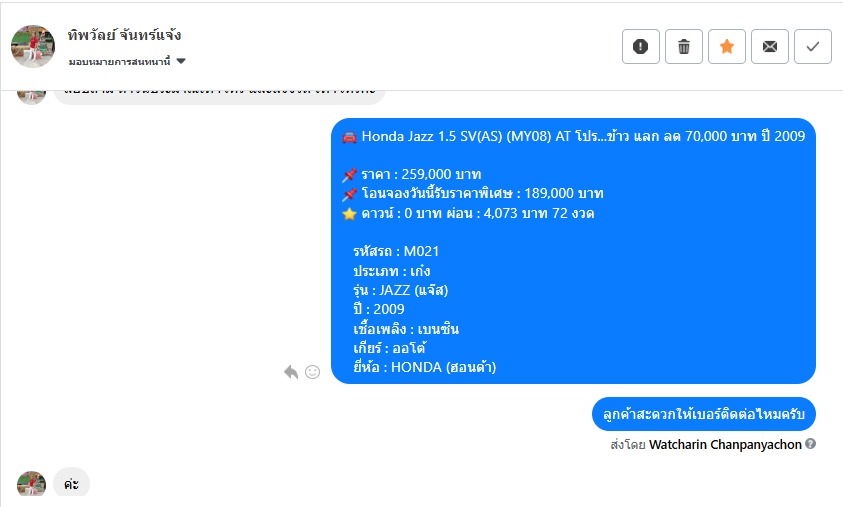Delete conversation using trash icon

[683, 47]
